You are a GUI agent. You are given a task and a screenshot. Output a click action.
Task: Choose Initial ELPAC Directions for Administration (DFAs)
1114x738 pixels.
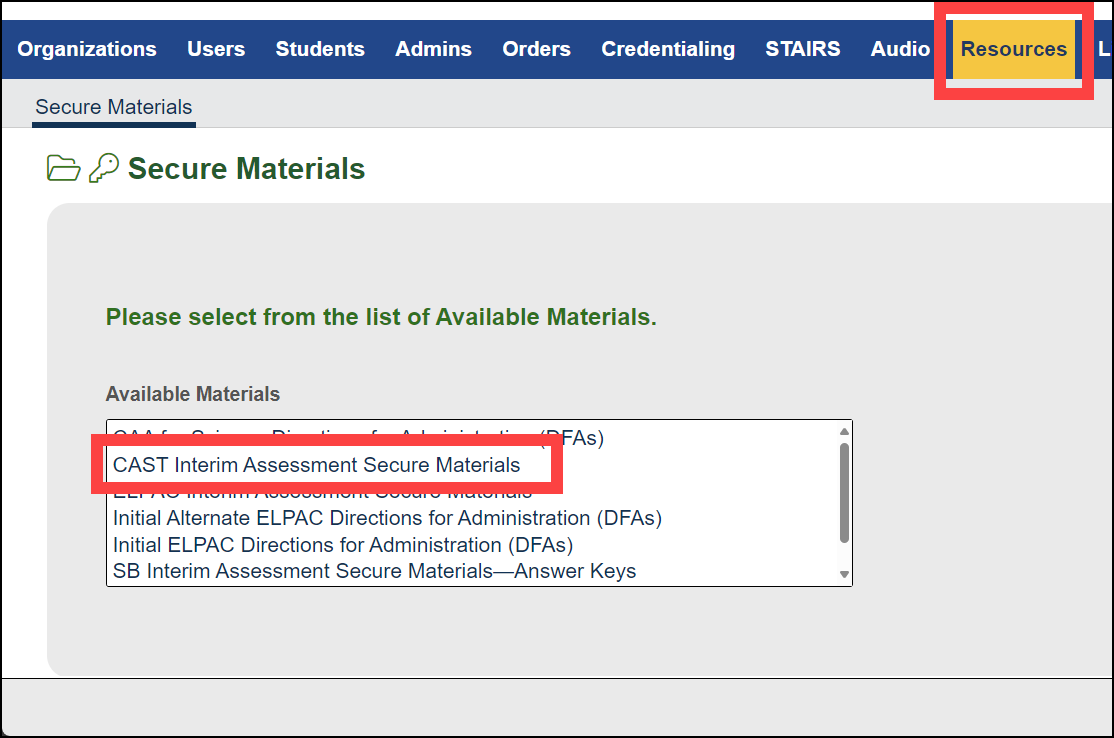click(x=343, y=545)
